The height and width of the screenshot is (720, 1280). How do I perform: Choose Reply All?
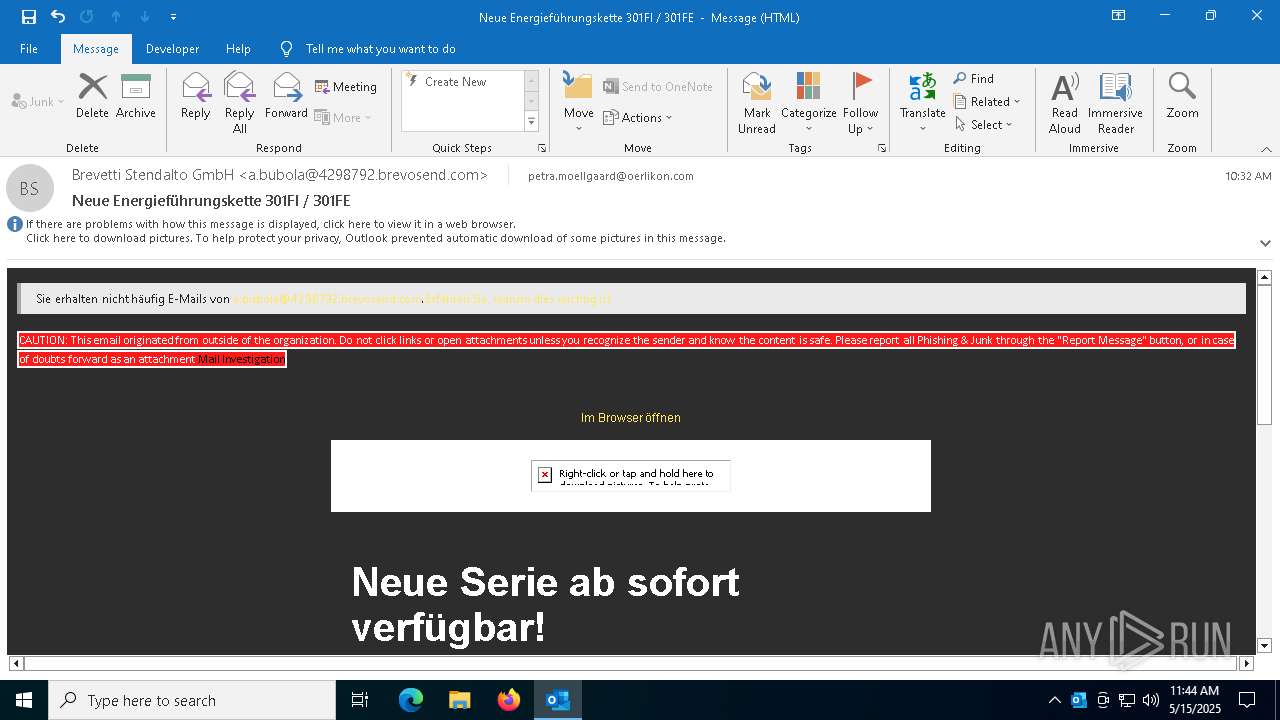(x=240, y=103)
